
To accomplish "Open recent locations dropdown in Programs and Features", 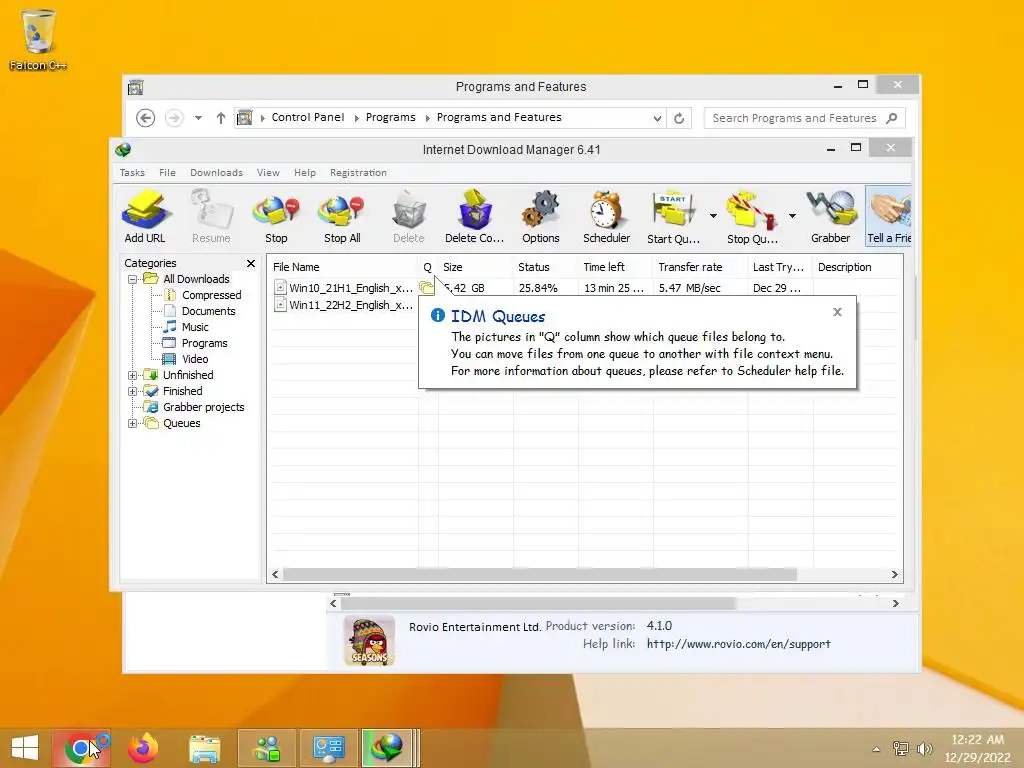I will [x=198, y=118].
